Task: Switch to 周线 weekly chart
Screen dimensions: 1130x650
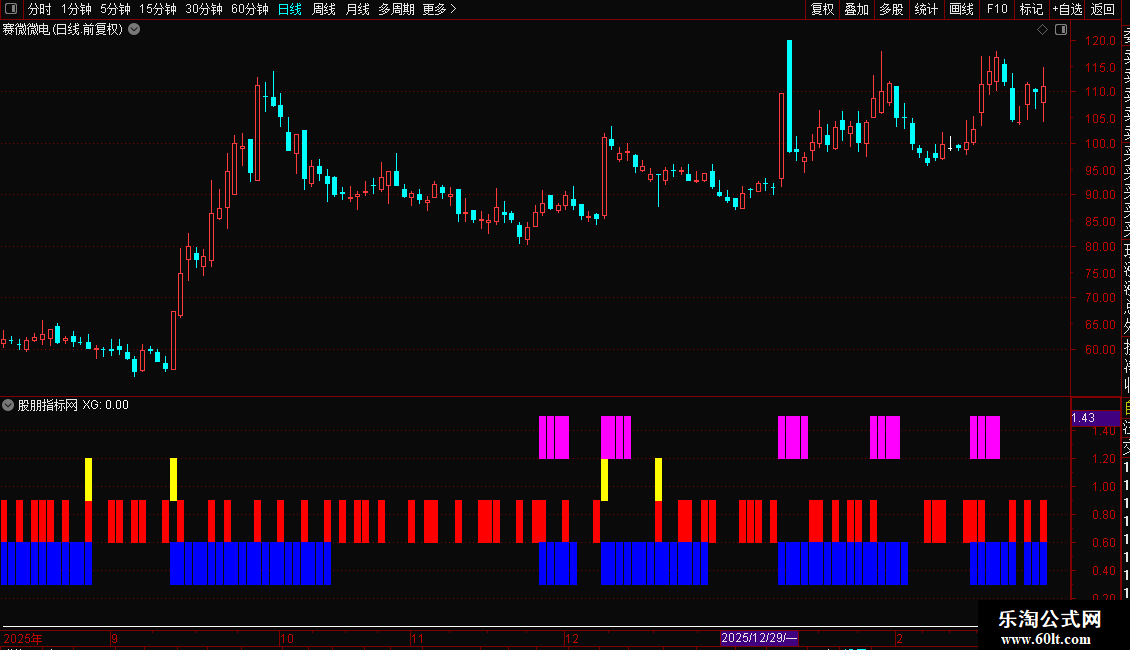Action: (x=324, y=9)
